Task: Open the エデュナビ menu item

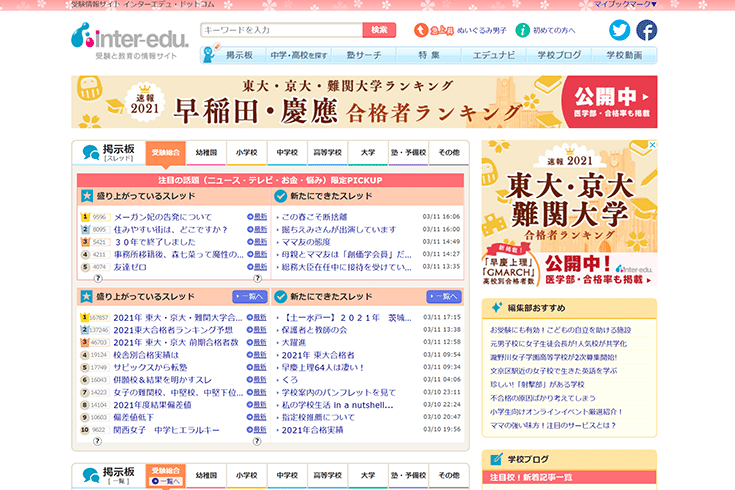Action: point(494,55)
